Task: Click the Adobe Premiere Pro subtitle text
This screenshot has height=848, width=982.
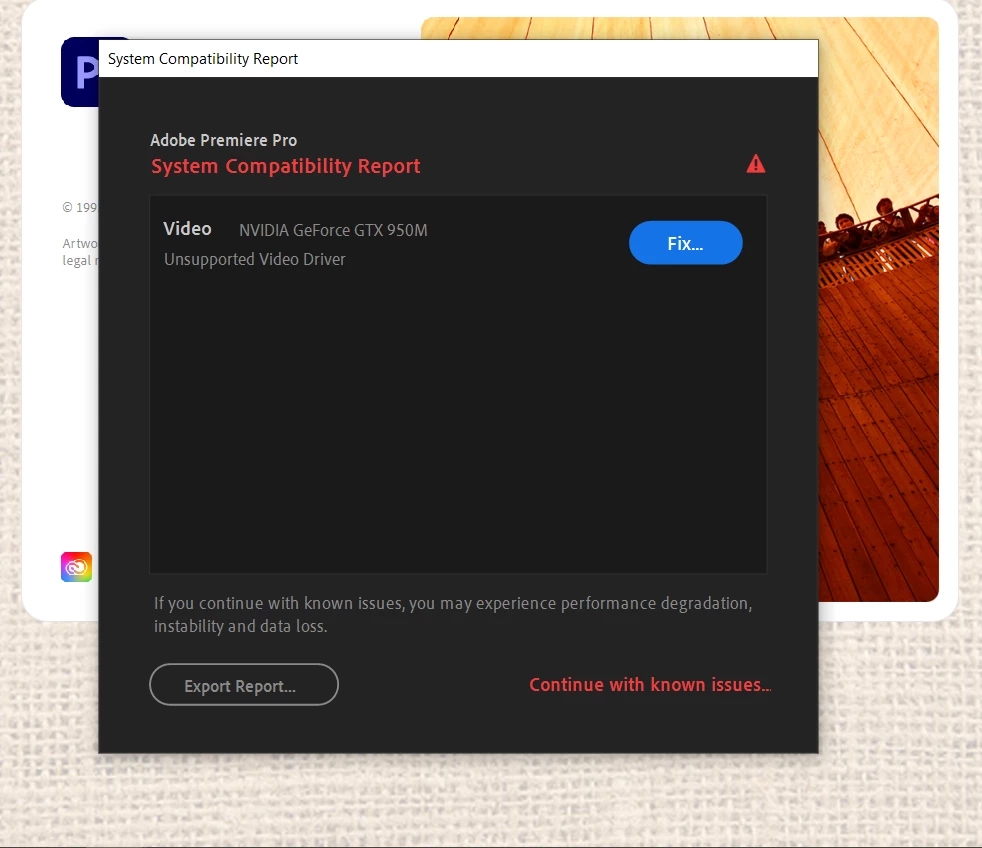Action: click(224, 140)
